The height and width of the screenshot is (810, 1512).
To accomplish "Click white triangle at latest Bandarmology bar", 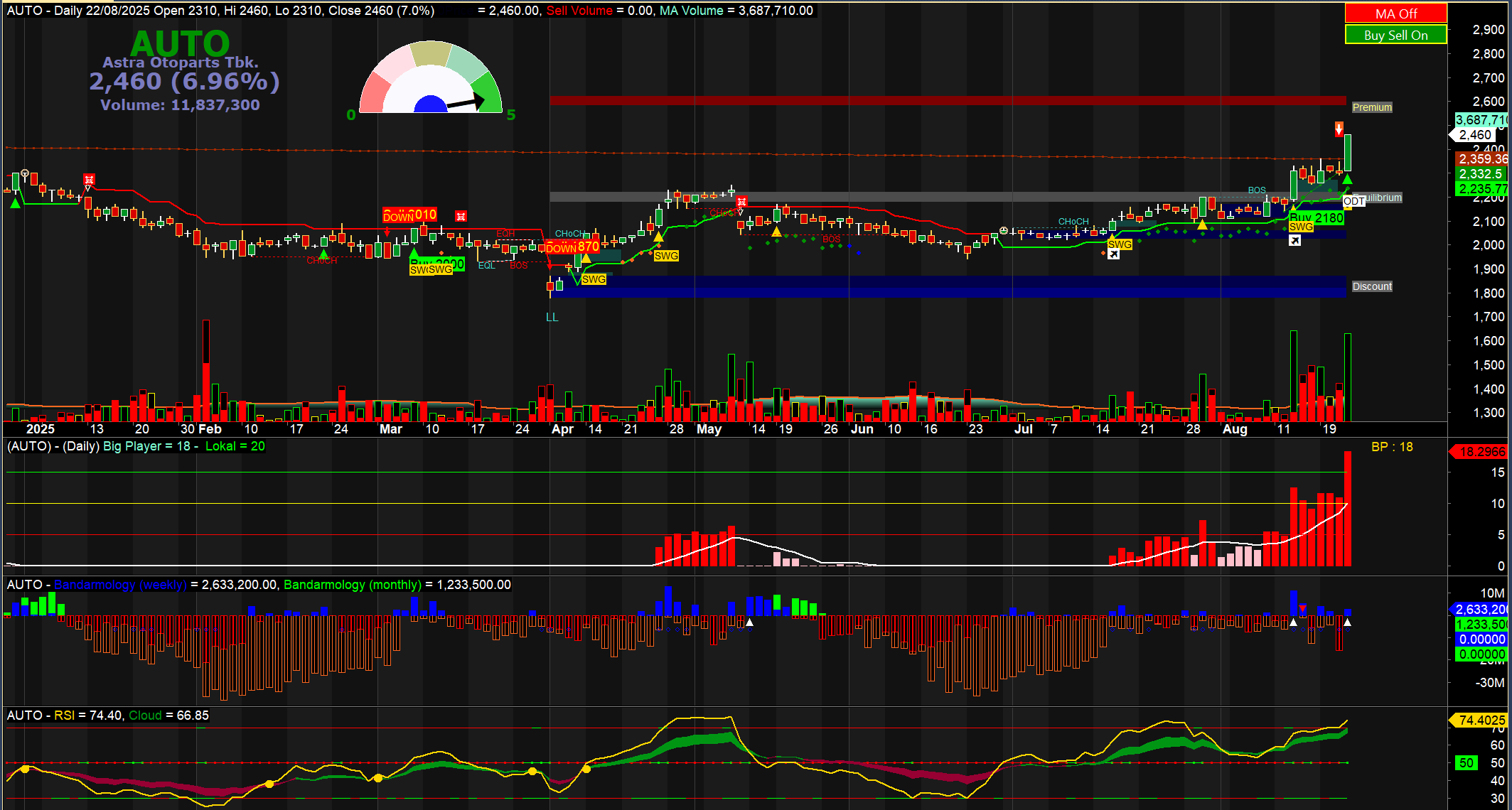I will click(x=1347, y=622).
